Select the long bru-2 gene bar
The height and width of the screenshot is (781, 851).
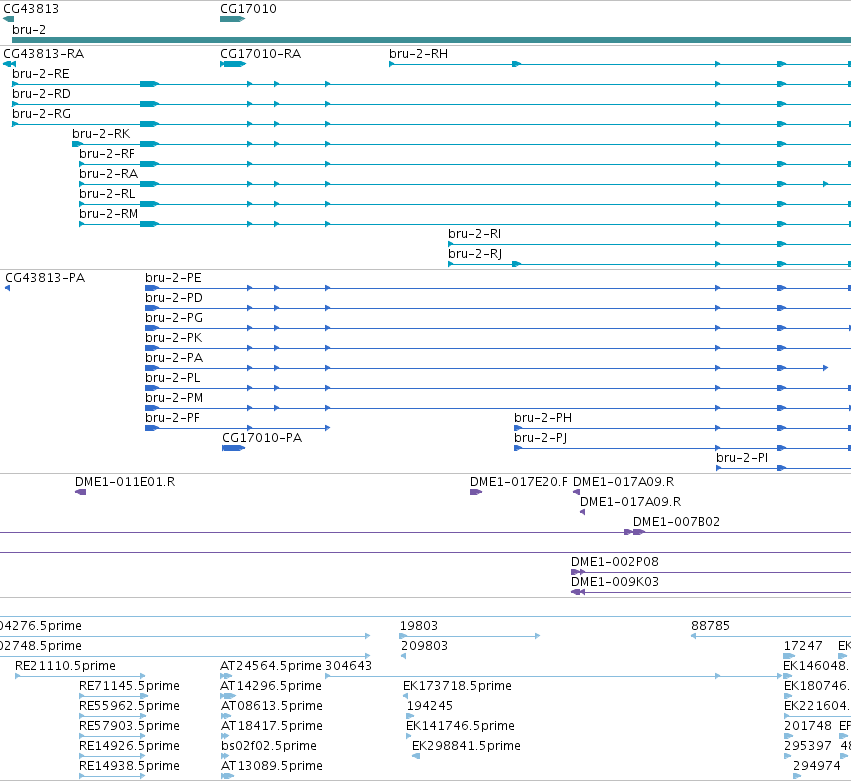click(x=431, y=40)
